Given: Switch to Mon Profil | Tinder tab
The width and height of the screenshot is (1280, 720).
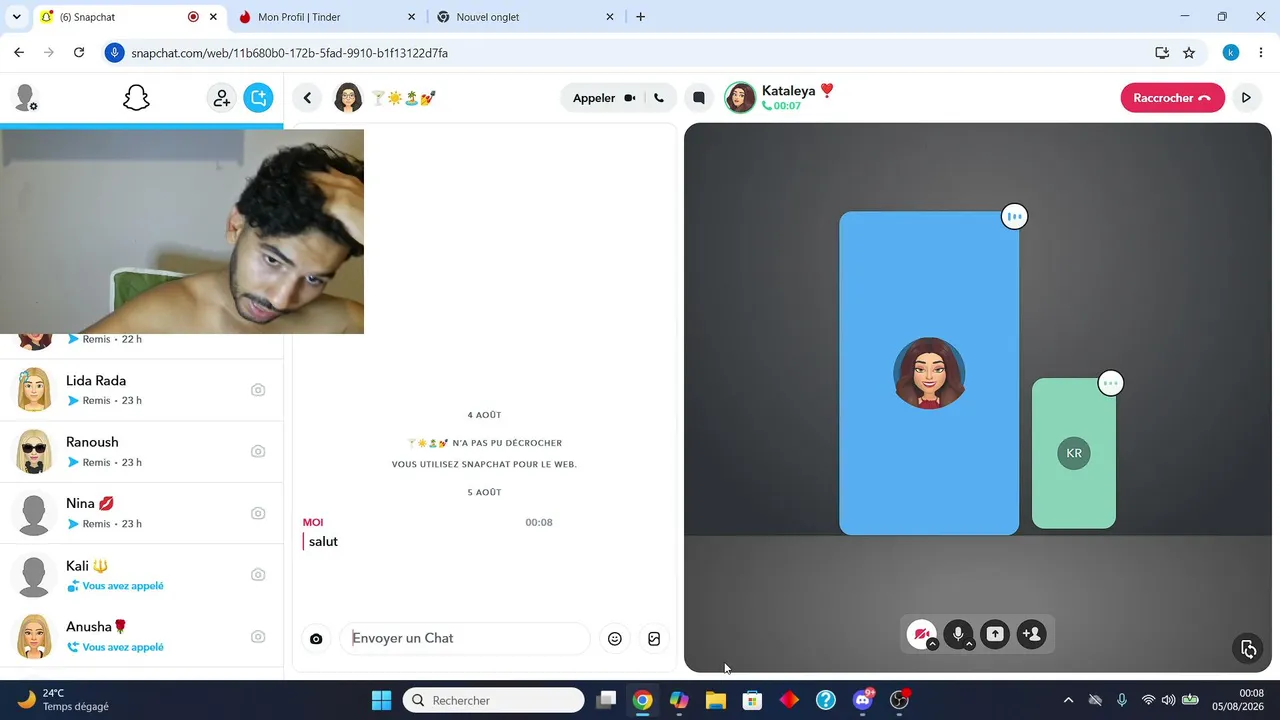Looking at the screenshot, I should point(328,17).
